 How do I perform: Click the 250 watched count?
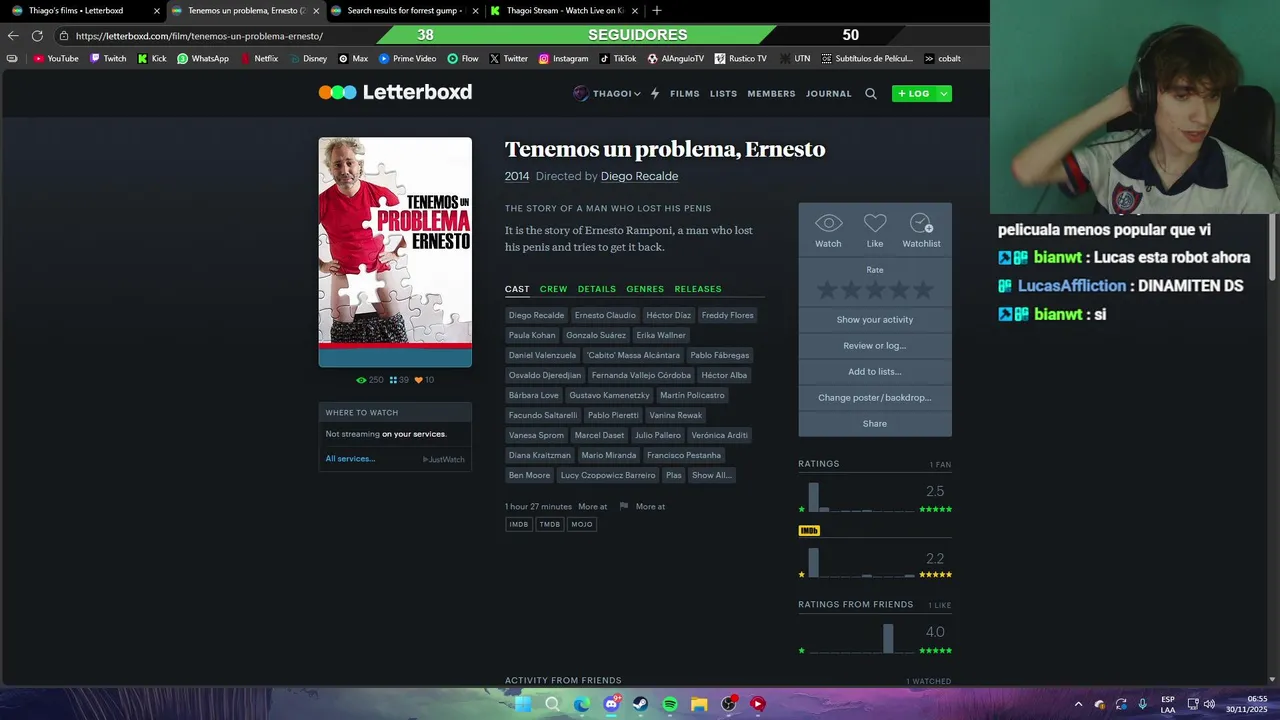click(370, 380)
